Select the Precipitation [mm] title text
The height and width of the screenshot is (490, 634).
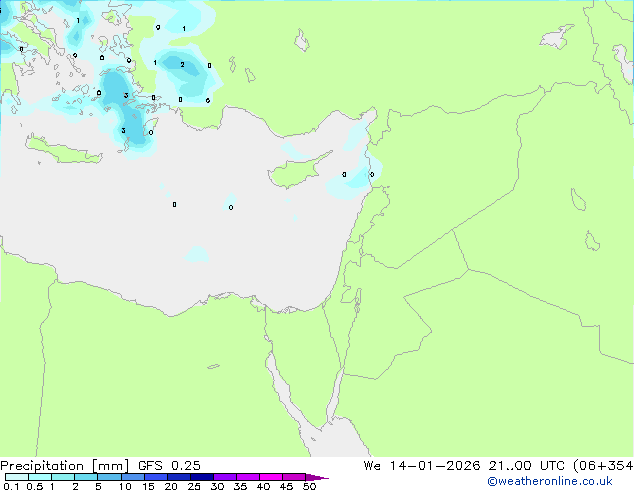[65, 466]
